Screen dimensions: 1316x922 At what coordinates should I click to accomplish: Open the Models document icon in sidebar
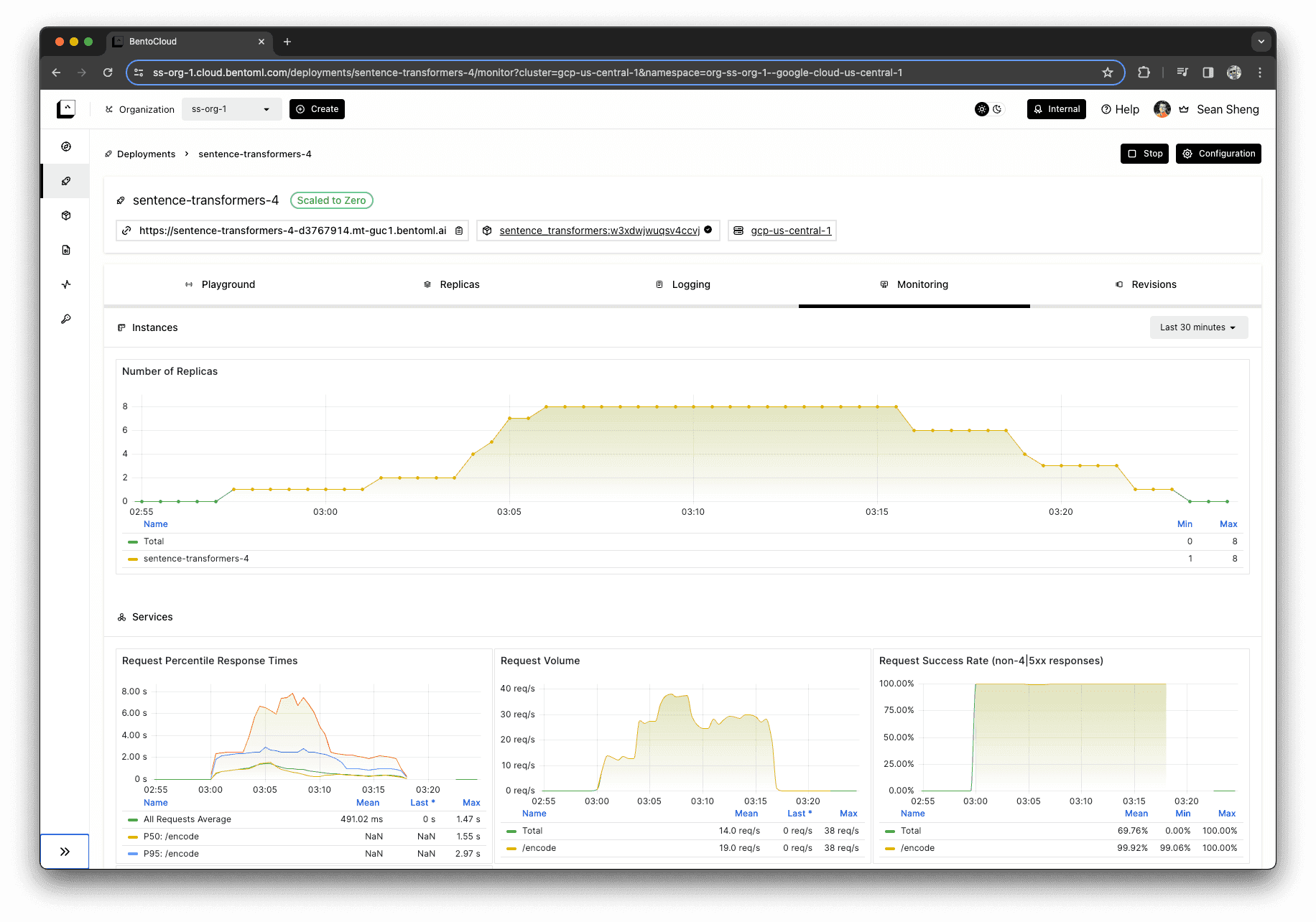click(65, 250)
